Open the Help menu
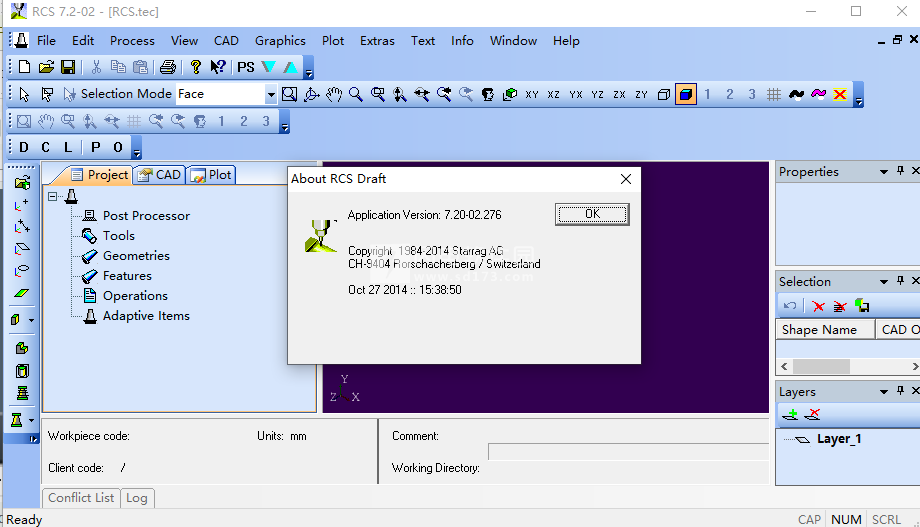The height and width of the screenshot is (527, 920). (566, 40)
